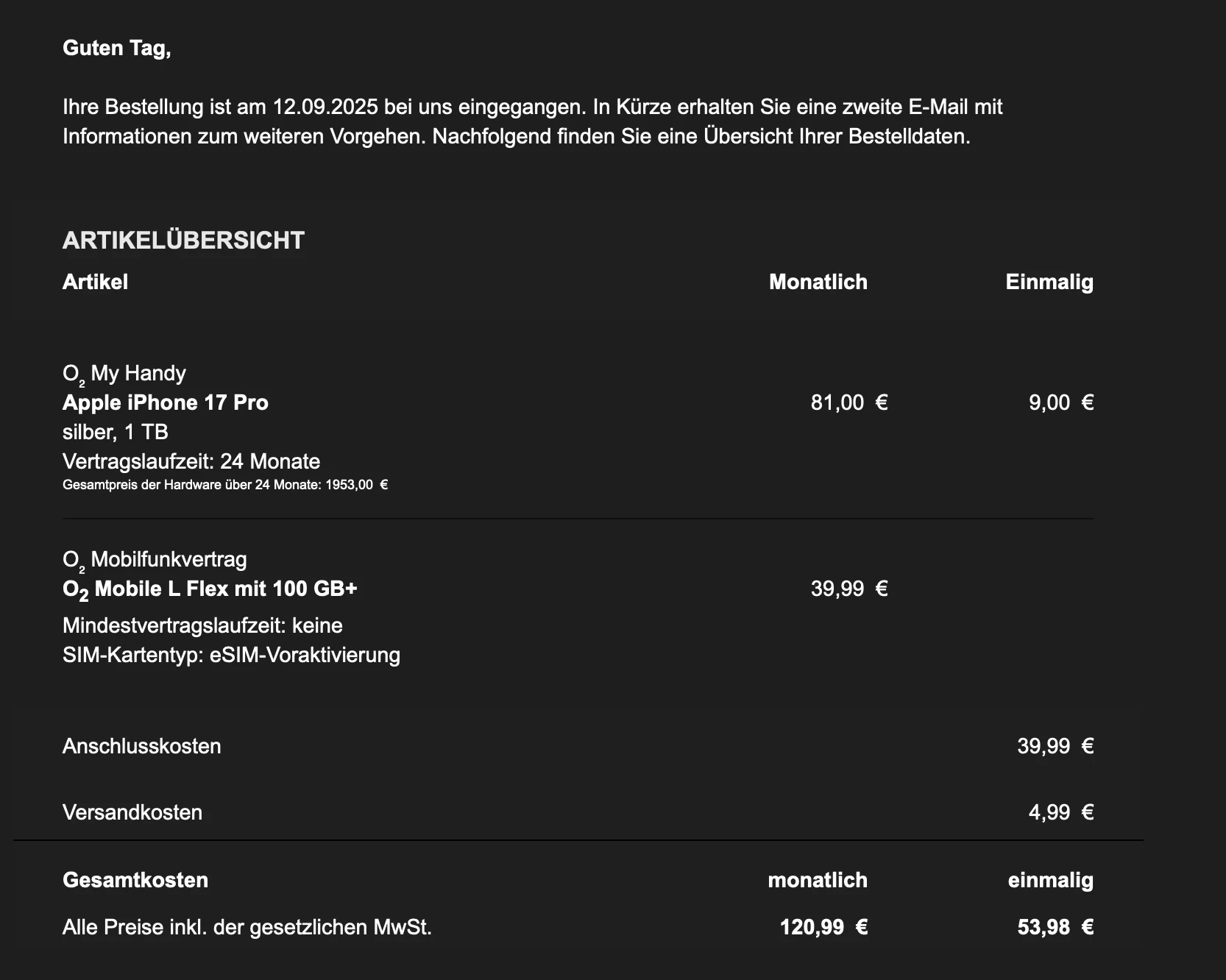Select the ARTIKELÜBERSICHT section heading
This screenshot has height=980, width=1226.
(183, 241)
